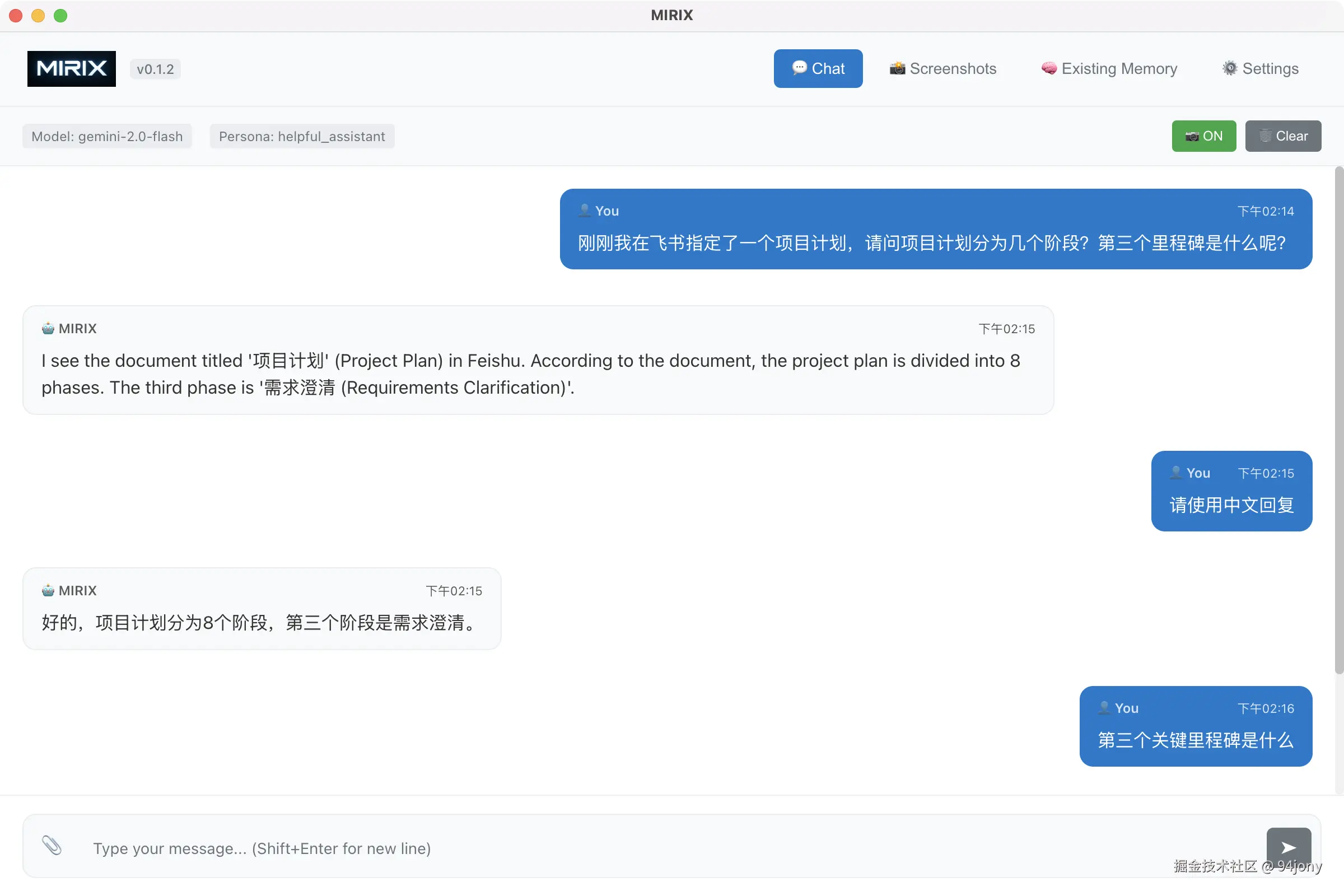Click the chat vertical scrollbar
This screenshot has height=896, width=1344.
pos(1338,420)
